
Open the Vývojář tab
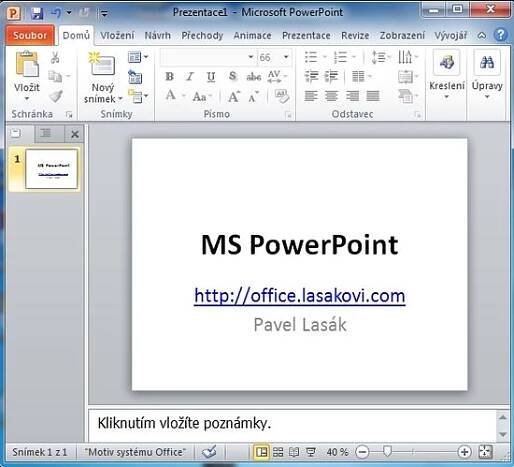[x=450, y=35]
